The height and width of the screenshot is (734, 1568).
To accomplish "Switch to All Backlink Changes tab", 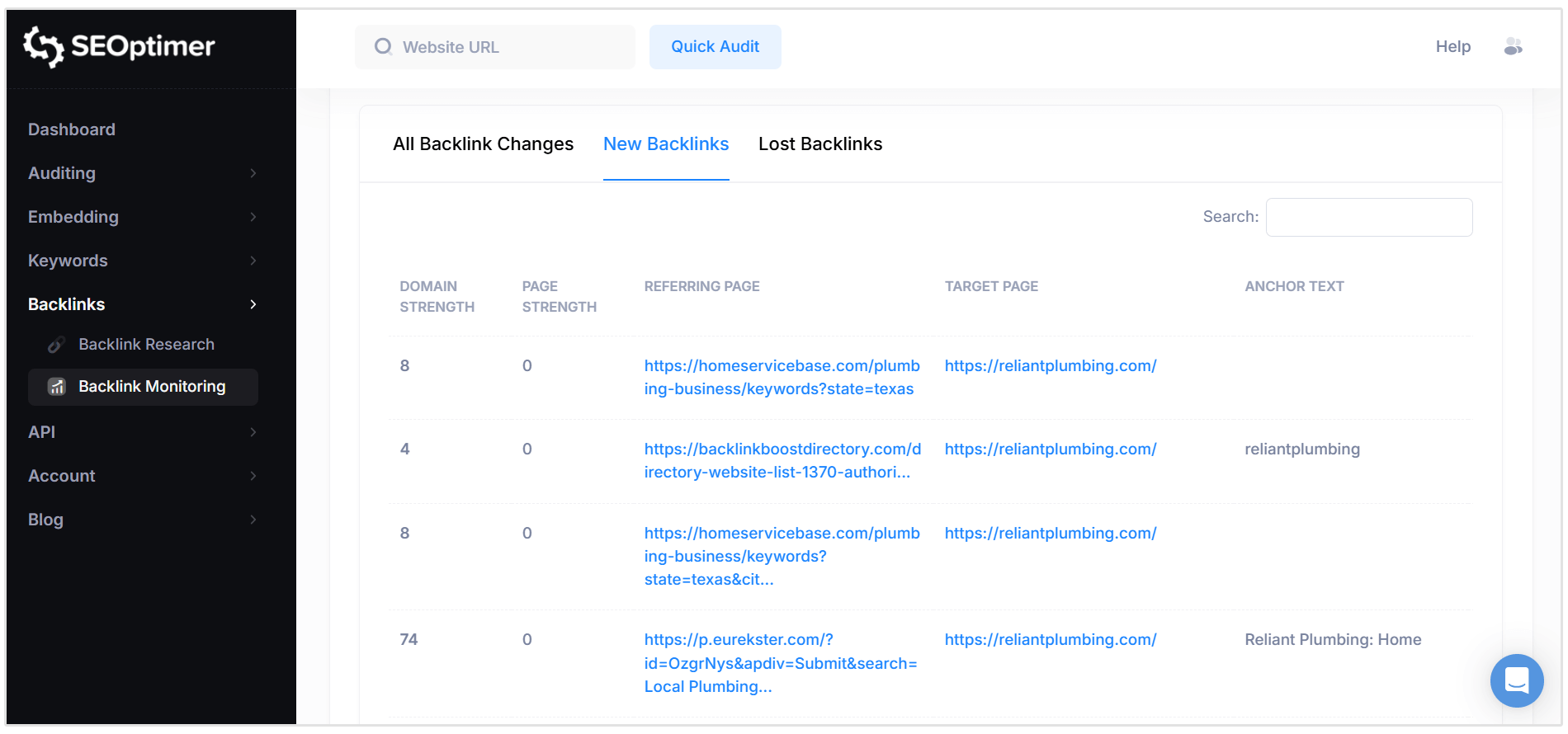I will [483, 144].
